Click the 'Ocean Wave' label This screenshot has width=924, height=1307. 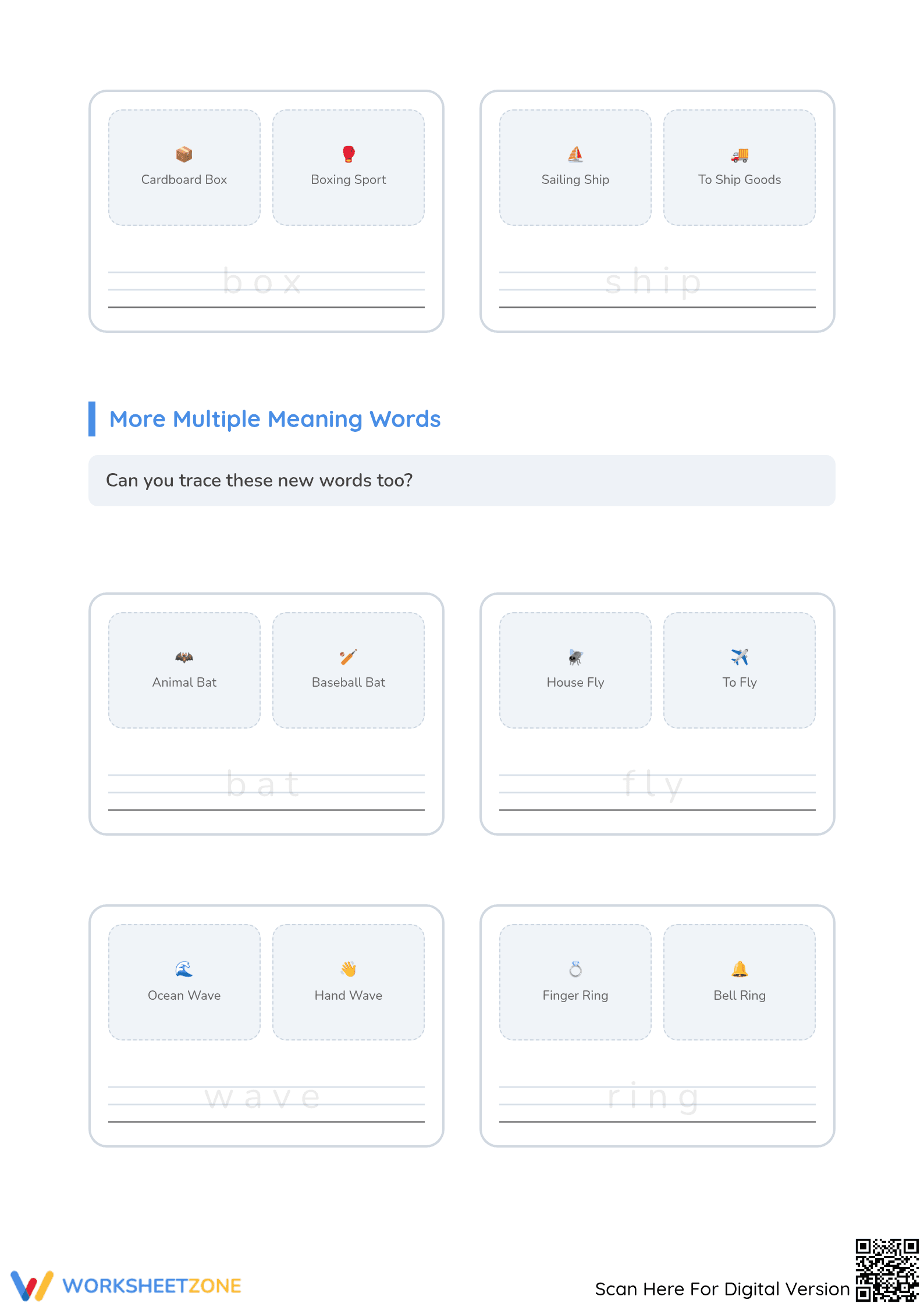(x=184, y=996)
